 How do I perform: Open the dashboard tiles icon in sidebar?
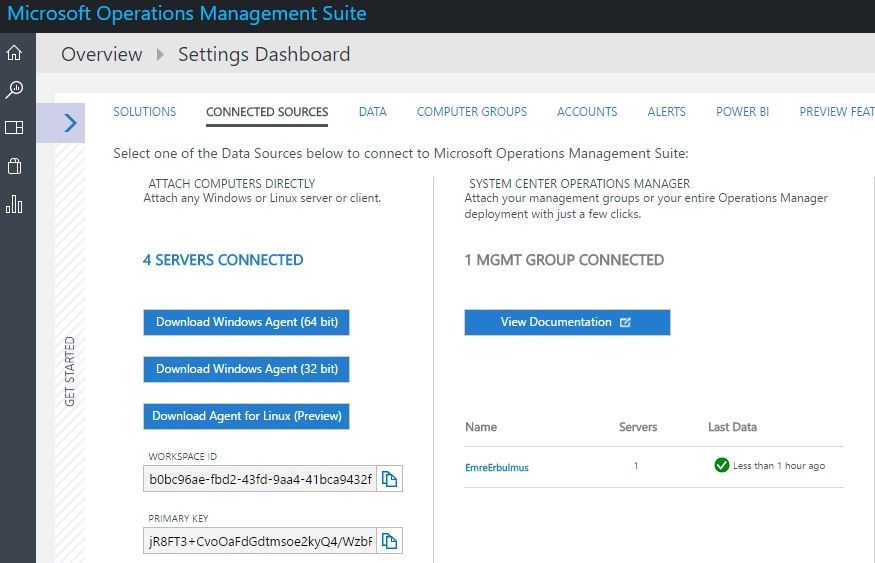click(x=14, y=127)
